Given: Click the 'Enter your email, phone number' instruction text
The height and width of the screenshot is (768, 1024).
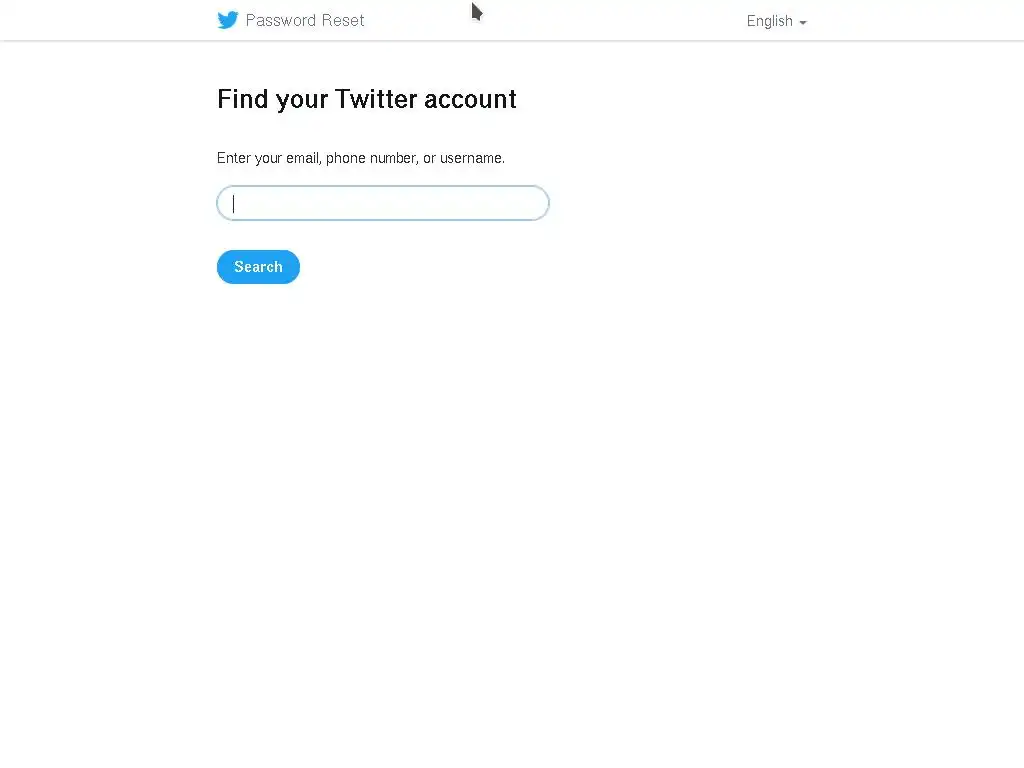Looking at the screenshot, I should point(360,158).
